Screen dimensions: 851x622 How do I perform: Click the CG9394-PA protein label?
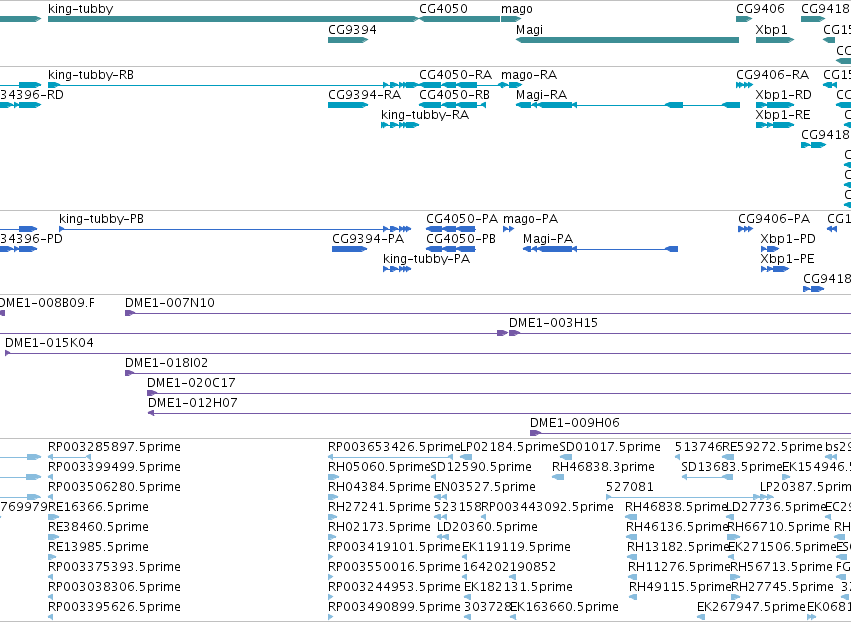click(x=368, y=238)
